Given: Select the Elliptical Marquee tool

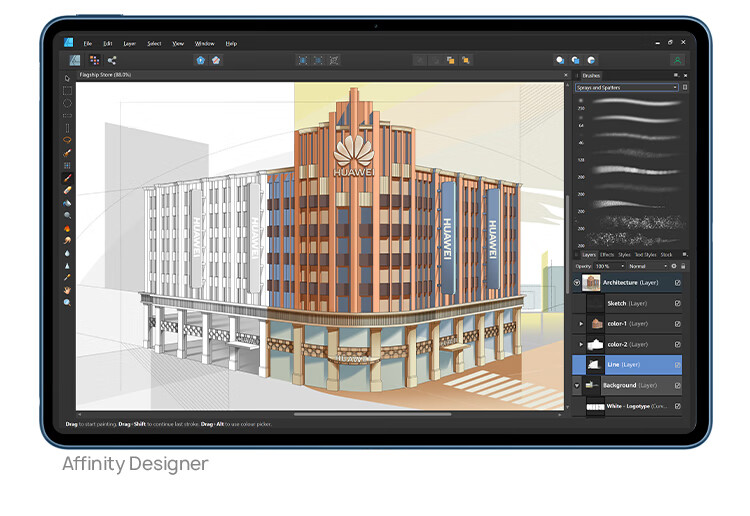Looking at the screenshot, I should pyautogui.click(x=67, y=103).
